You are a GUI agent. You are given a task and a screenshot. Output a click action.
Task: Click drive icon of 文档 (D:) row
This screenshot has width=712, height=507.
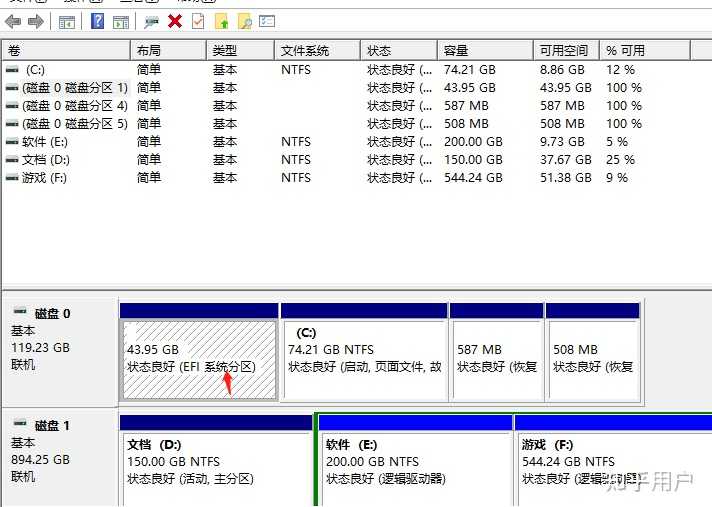tap(12, 160)
